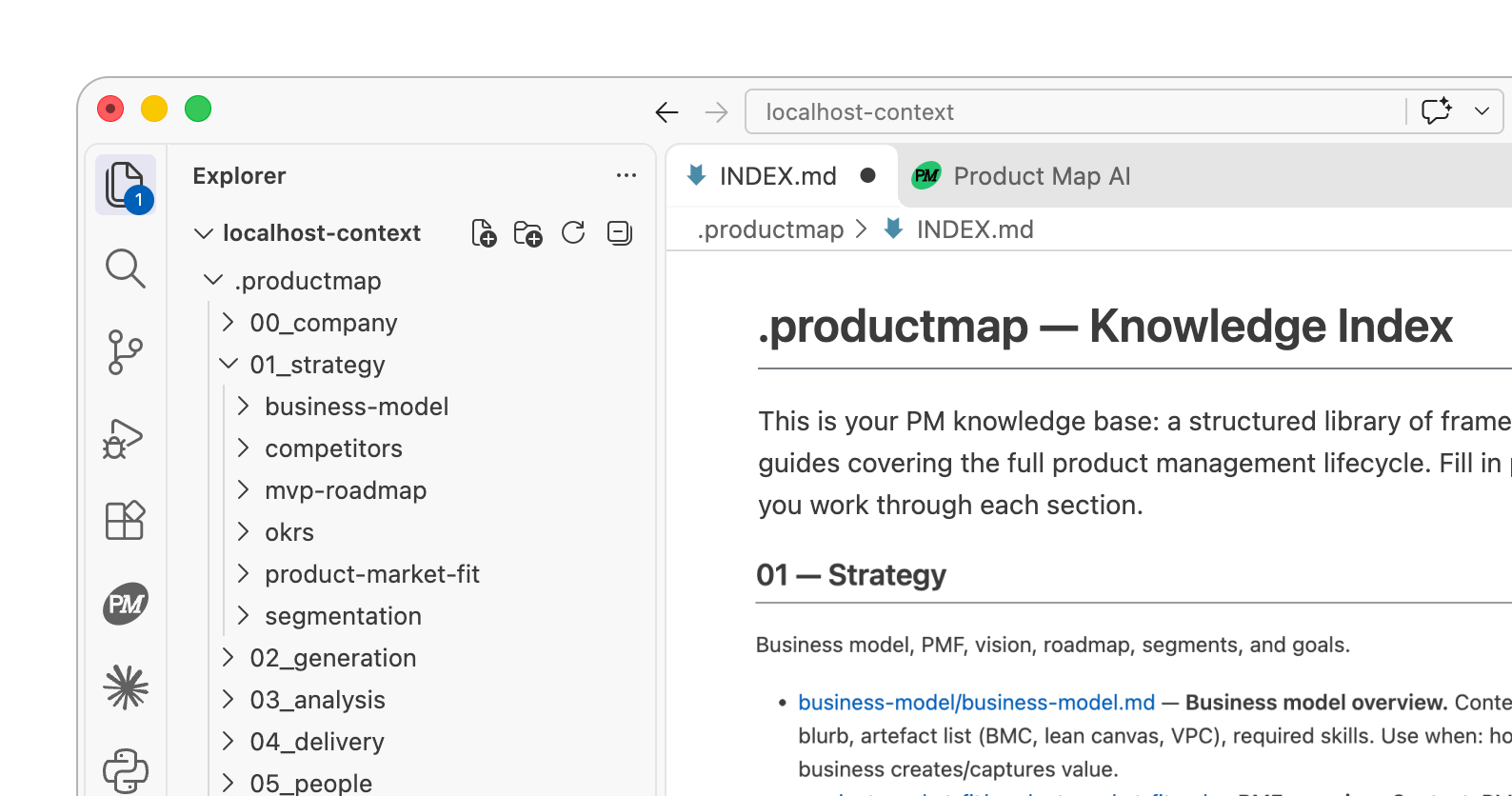This screenshot has height=796, width=1512.
Task: Go back with the left arrow
Action: [666, 112]
